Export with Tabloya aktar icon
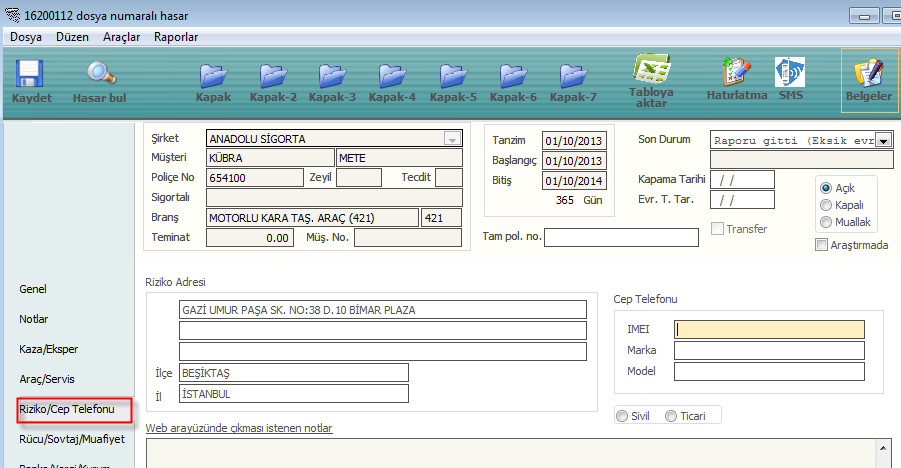 click(x=651, y=72)
